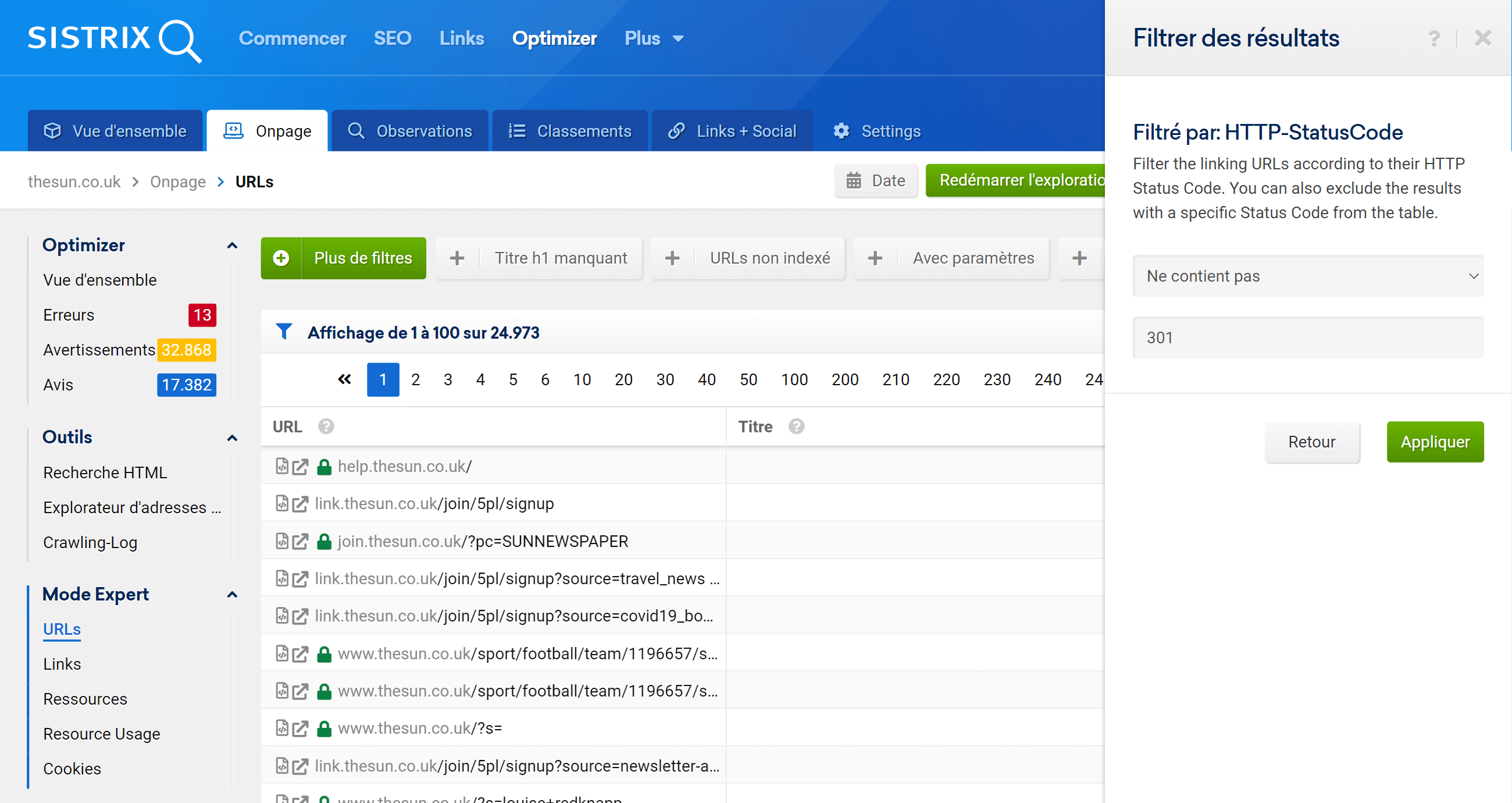
Task: Open external link icon for join.thesun.co.uk row
Action: point(300,542)
